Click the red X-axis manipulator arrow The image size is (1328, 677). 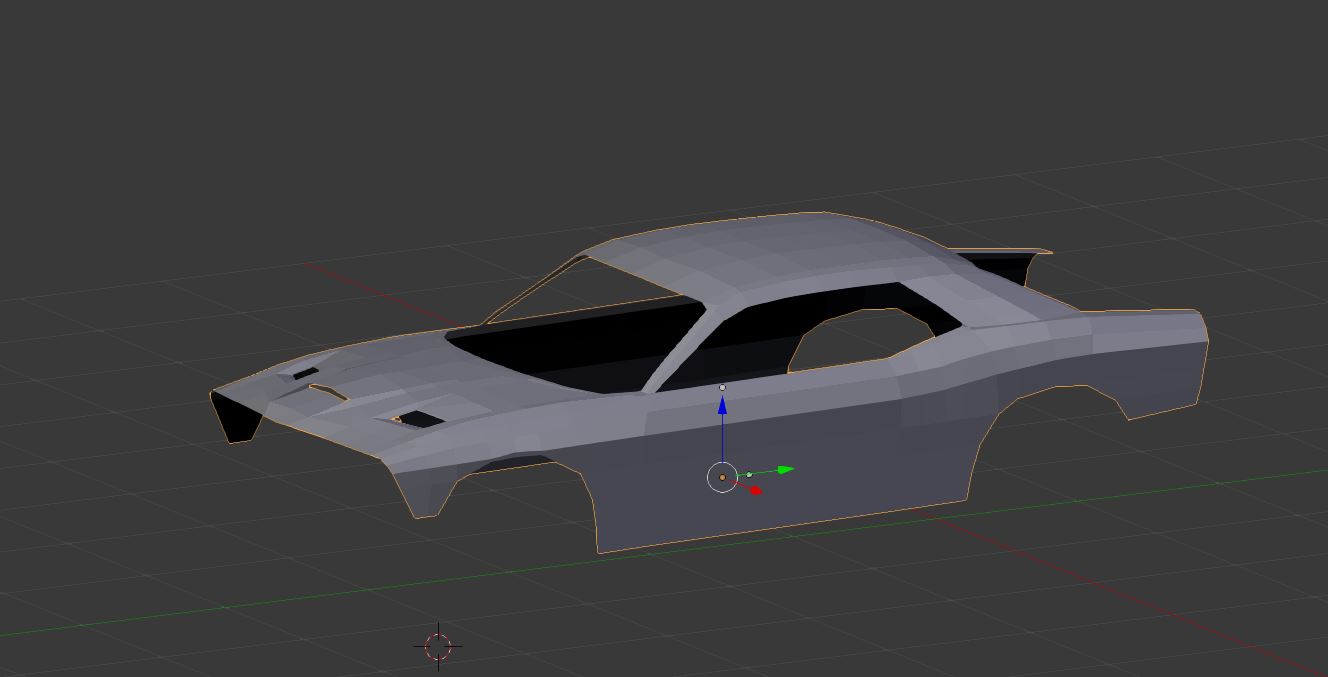[x=756, y=490]
